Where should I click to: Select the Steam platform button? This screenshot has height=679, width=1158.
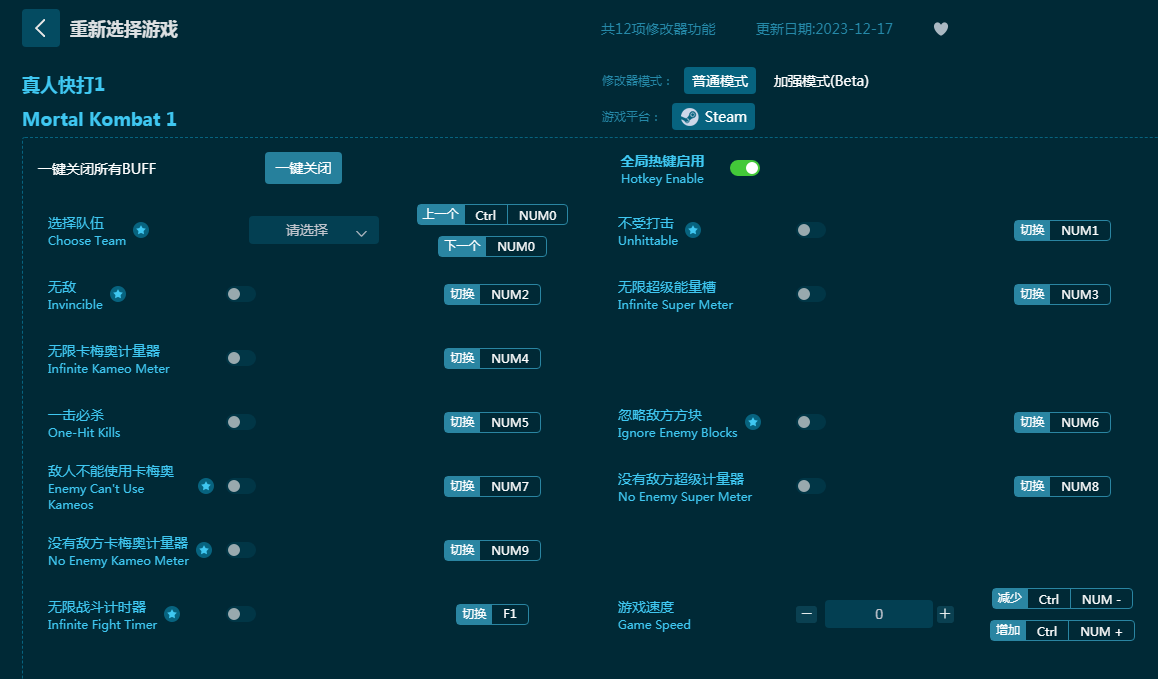point(713,117)
